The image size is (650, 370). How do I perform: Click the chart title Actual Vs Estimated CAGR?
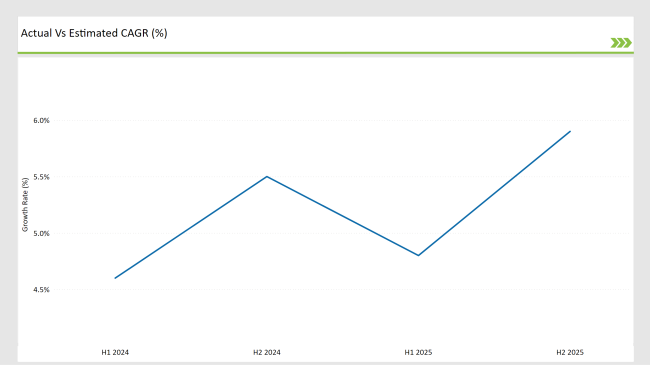(x=94, y=33)
